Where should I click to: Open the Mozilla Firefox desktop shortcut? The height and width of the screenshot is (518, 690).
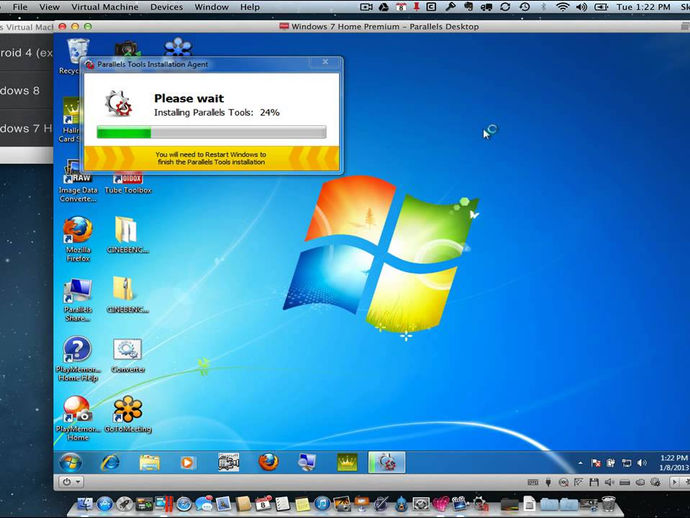78,239
